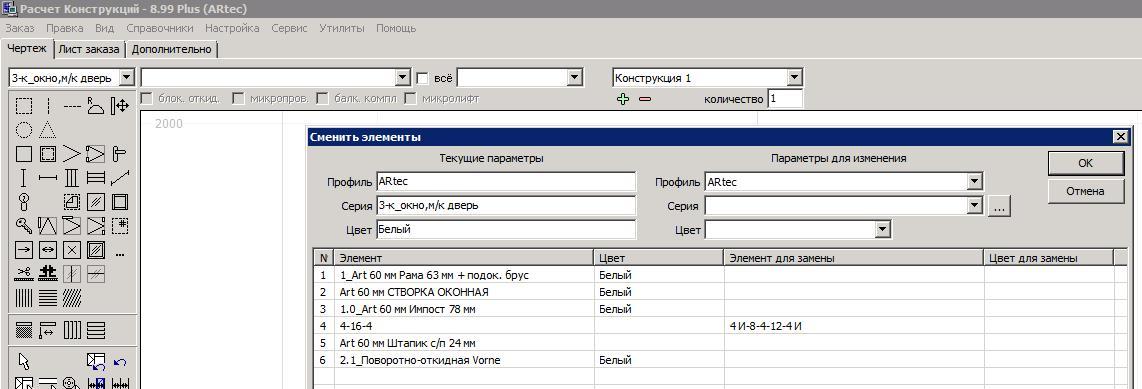Select the arch with radius R tool
This screenshot has height=389, width=1142.
pos(95,106)
